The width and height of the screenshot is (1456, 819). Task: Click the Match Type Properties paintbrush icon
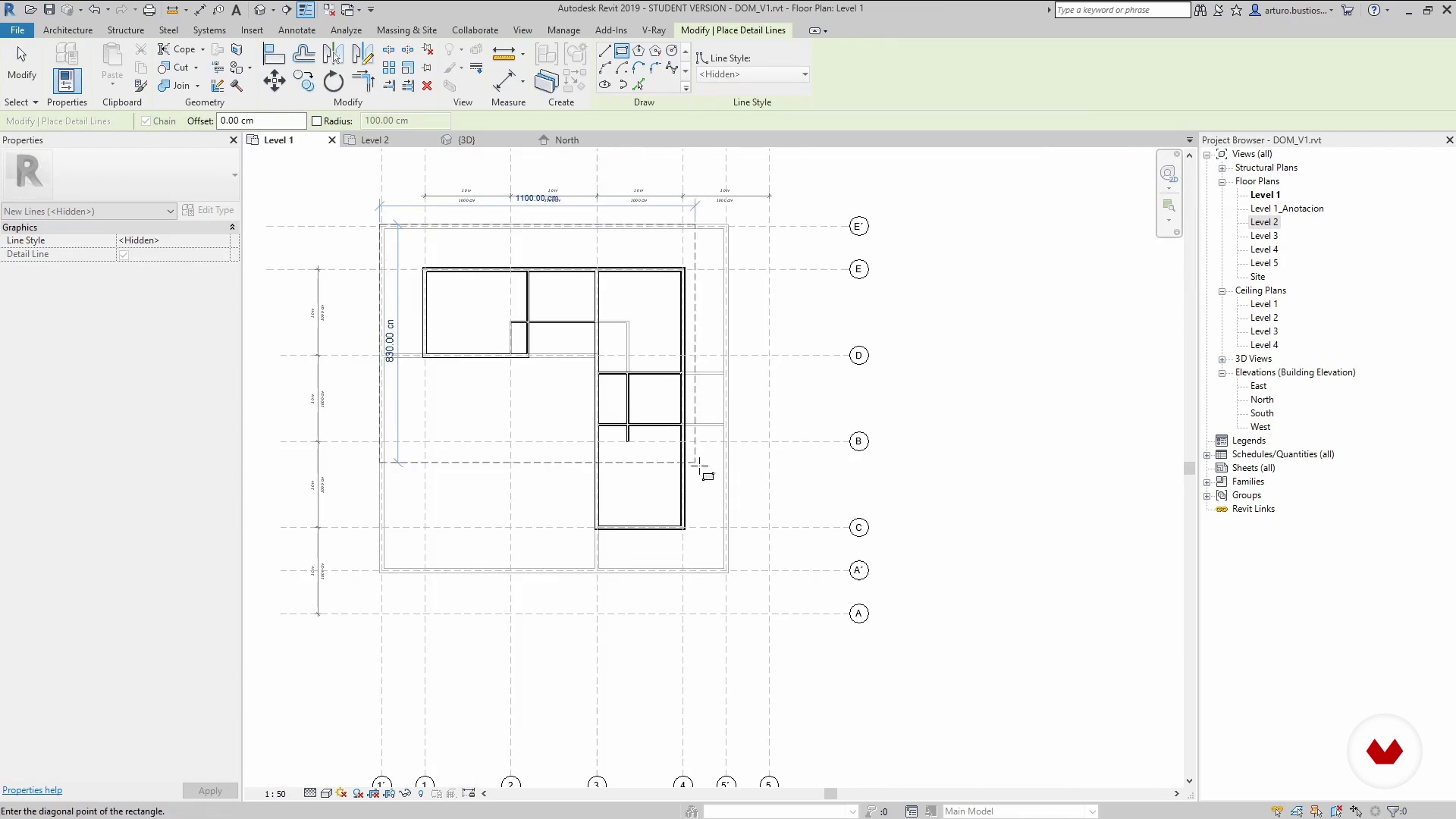click(x=140, y=86)
